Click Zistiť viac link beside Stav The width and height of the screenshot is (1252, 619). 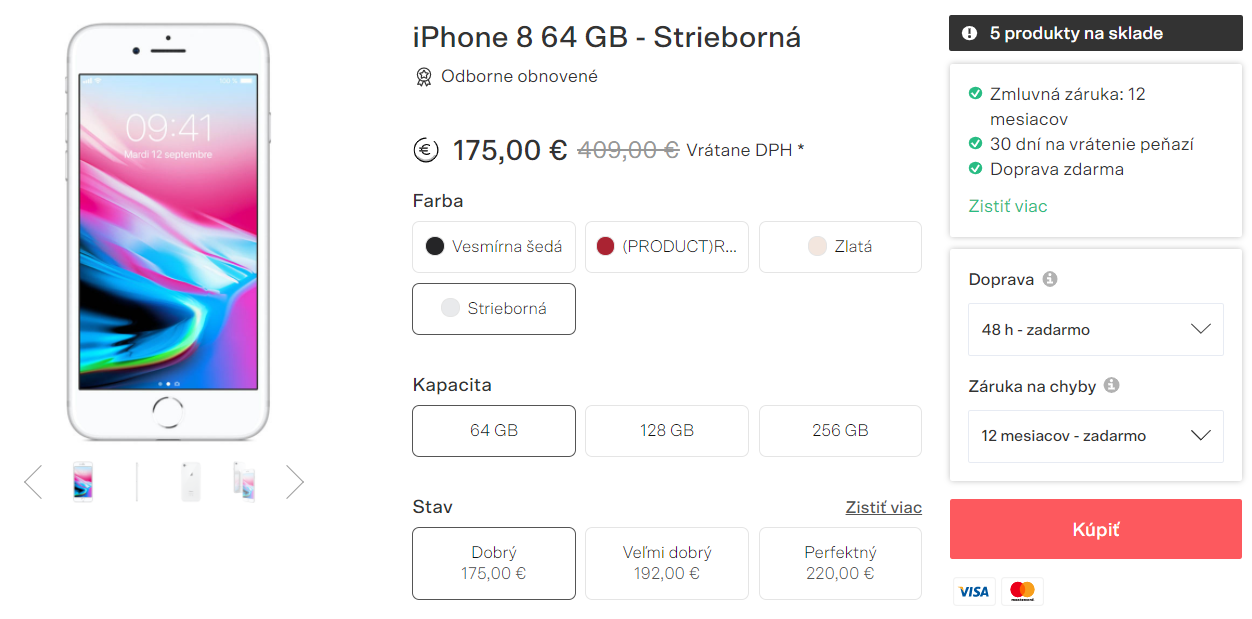pyautogui.click(x=883, y=507)
